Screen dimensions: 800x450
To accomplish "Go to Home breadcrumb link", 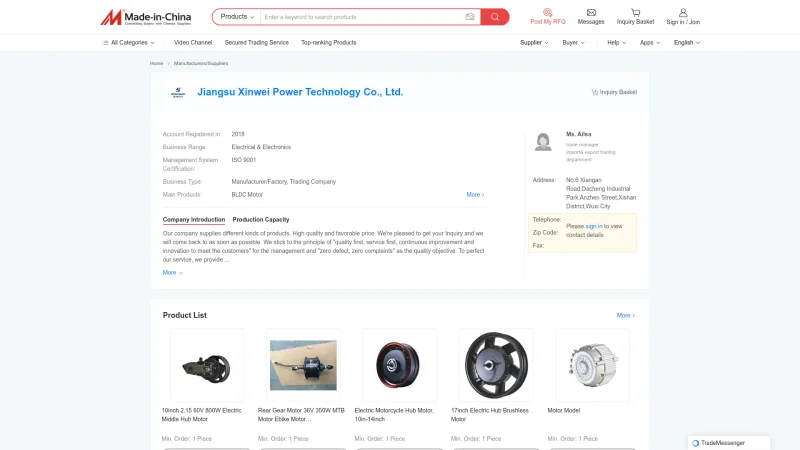I will point(156,63).
